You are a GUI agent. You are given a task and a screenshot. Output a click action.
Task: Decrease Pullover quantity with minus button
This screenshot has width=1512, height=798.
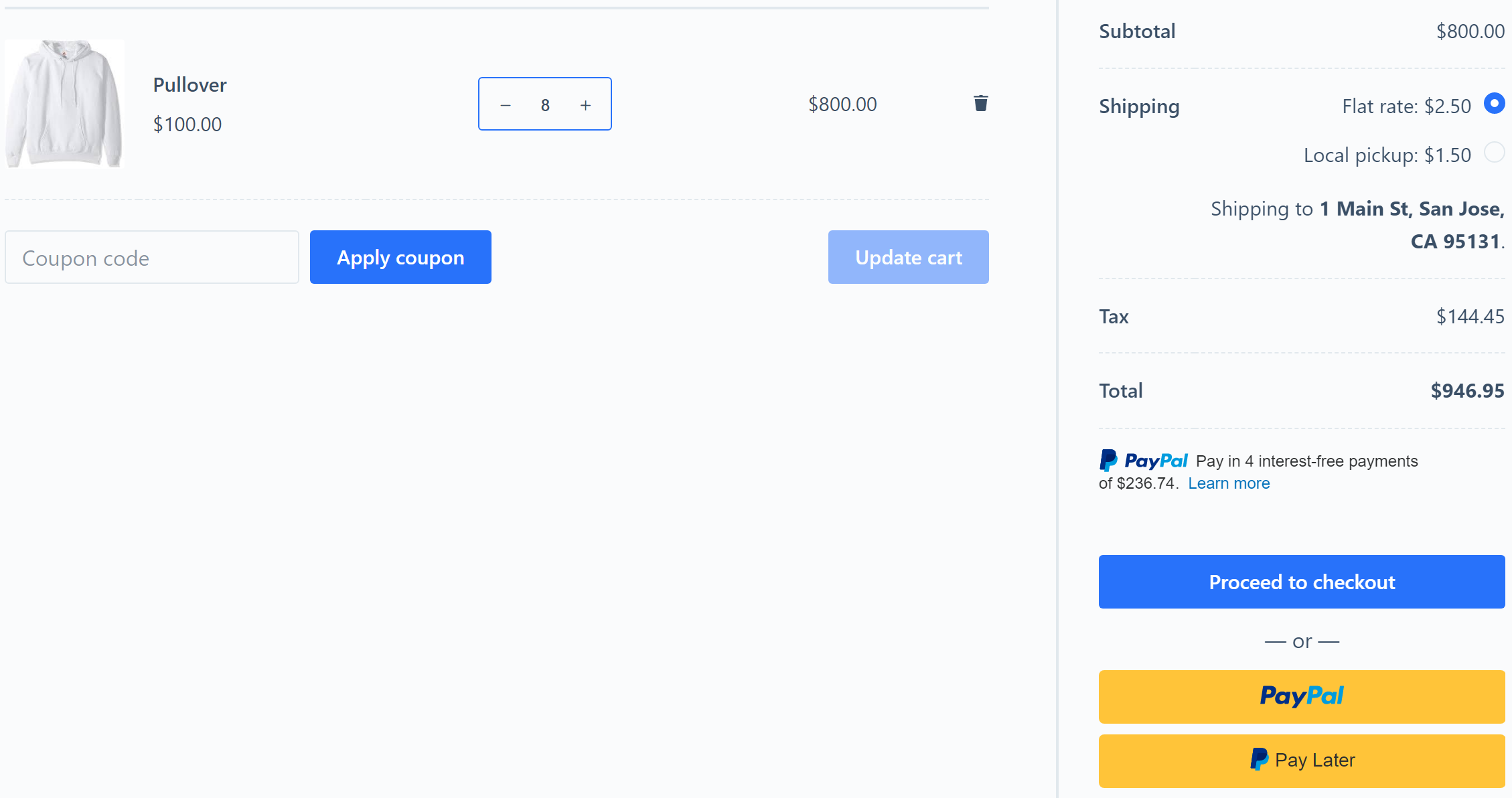(x=506, y=105)
